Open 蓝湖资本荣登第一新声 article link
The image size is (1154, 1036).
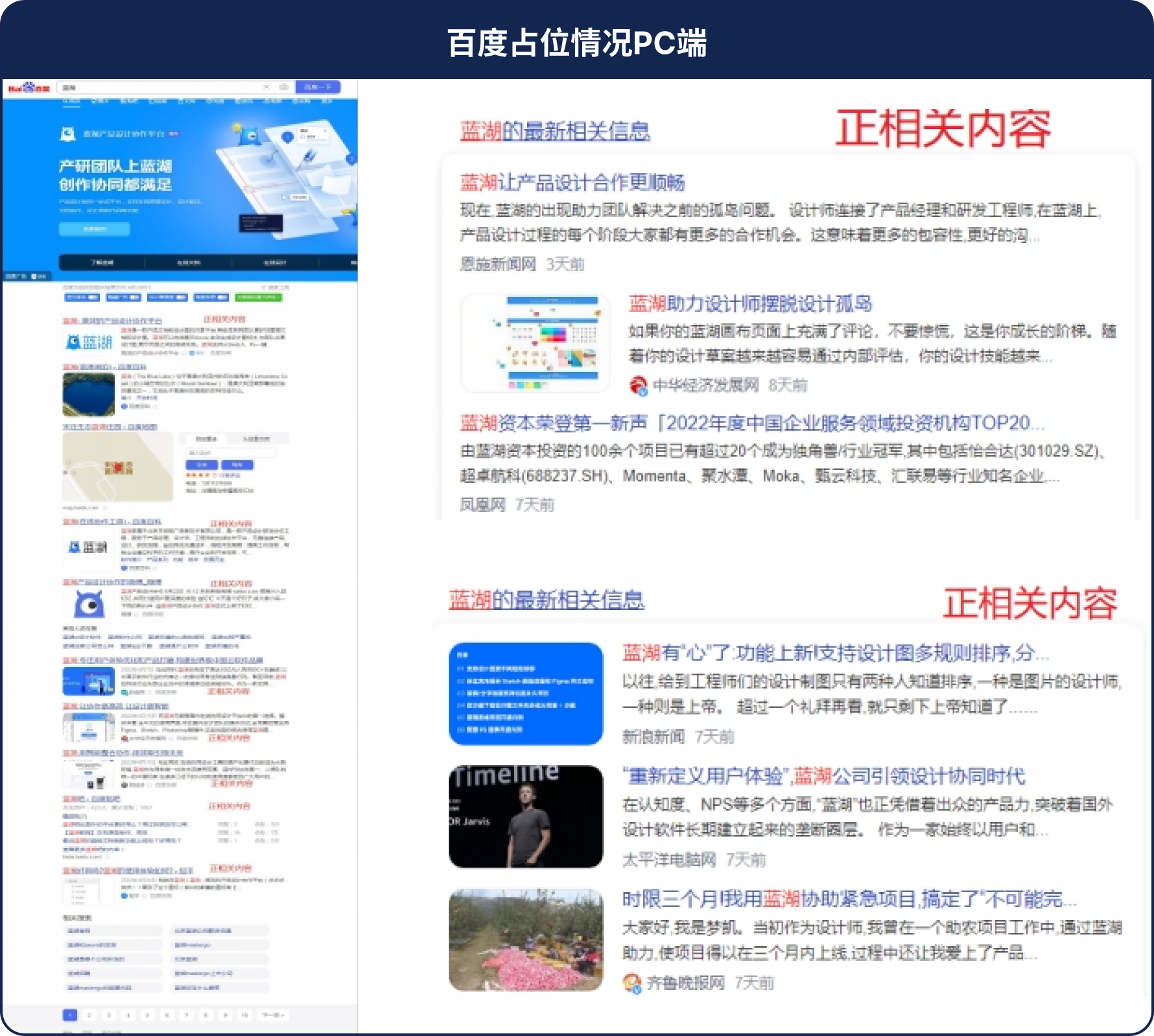pyautogui.click(x=752, y=423)
